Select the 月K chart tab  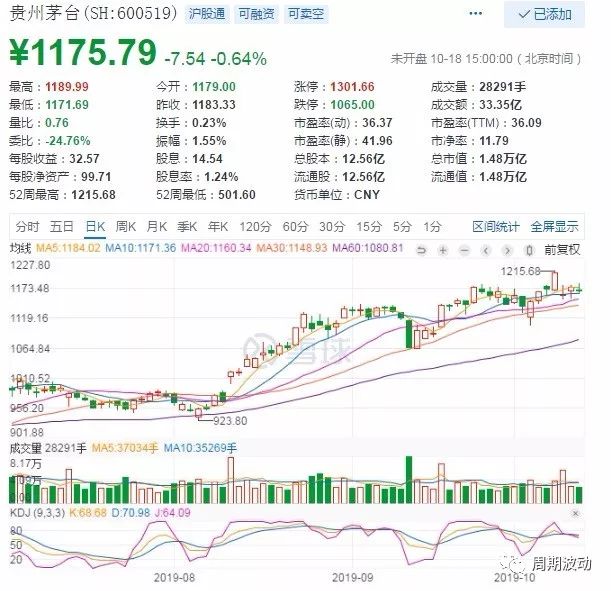[157, 226]
